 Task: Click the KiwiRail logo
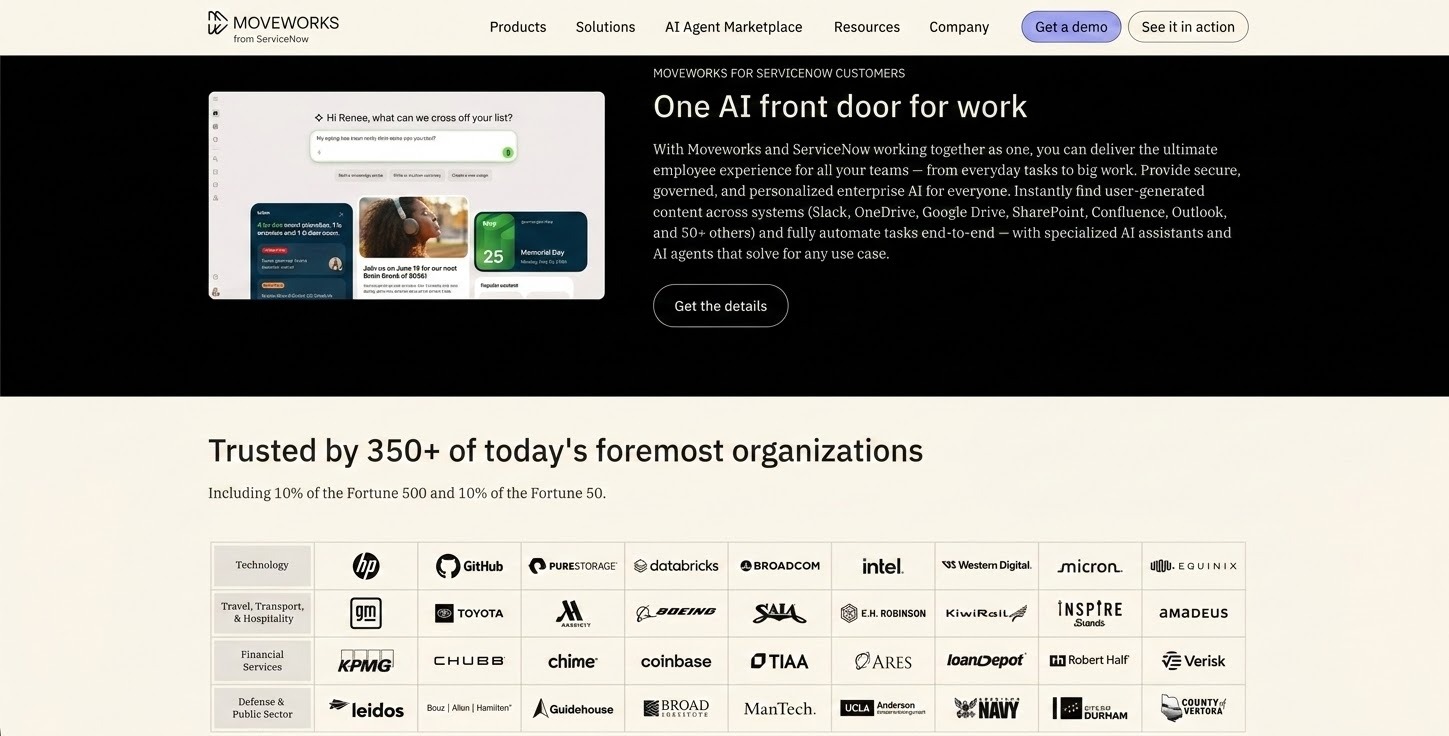point(986,613)
